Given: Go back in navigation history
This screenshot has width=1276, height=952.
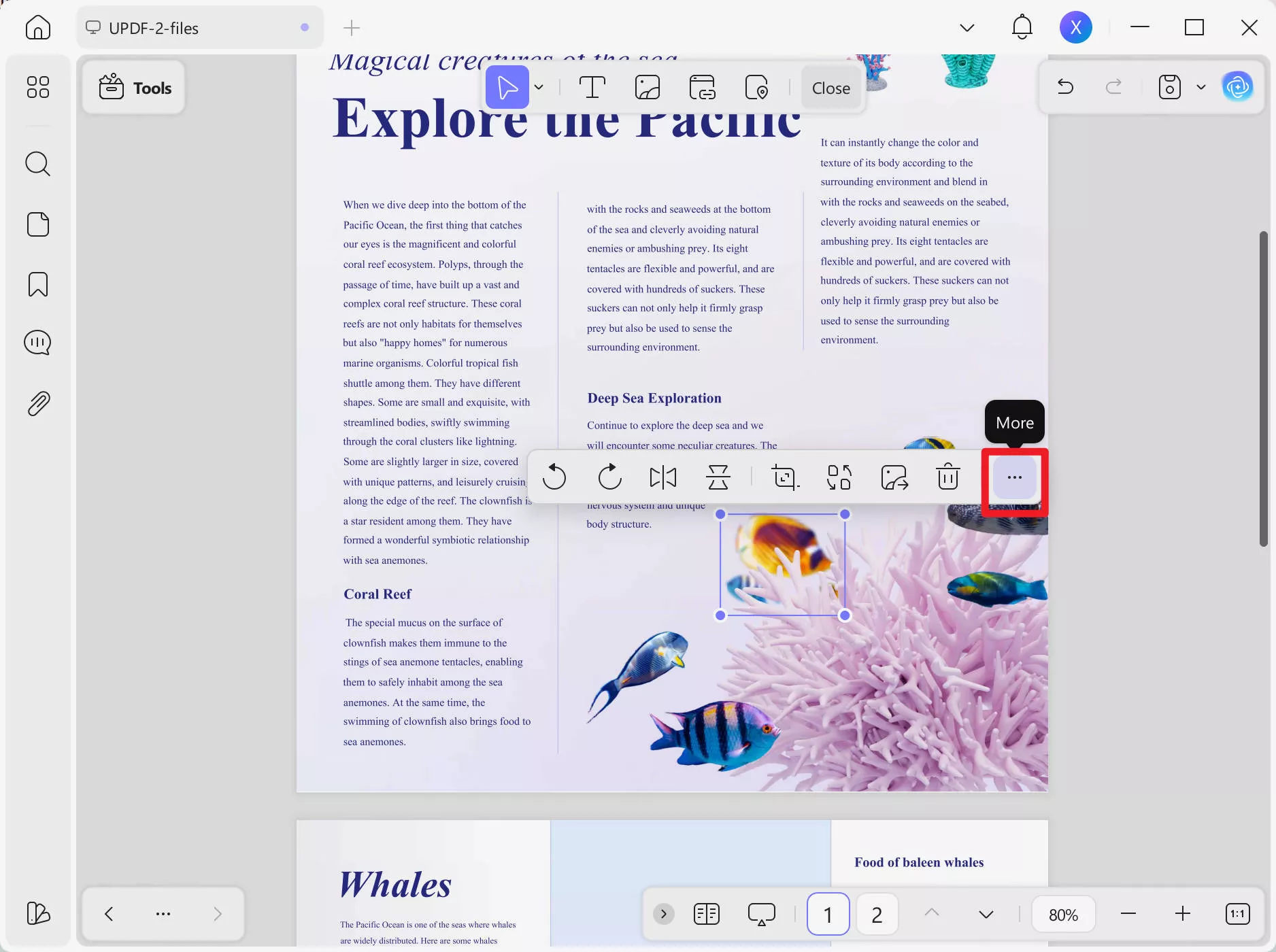Looking at the screenshot, I should click(x=109, y=913).
